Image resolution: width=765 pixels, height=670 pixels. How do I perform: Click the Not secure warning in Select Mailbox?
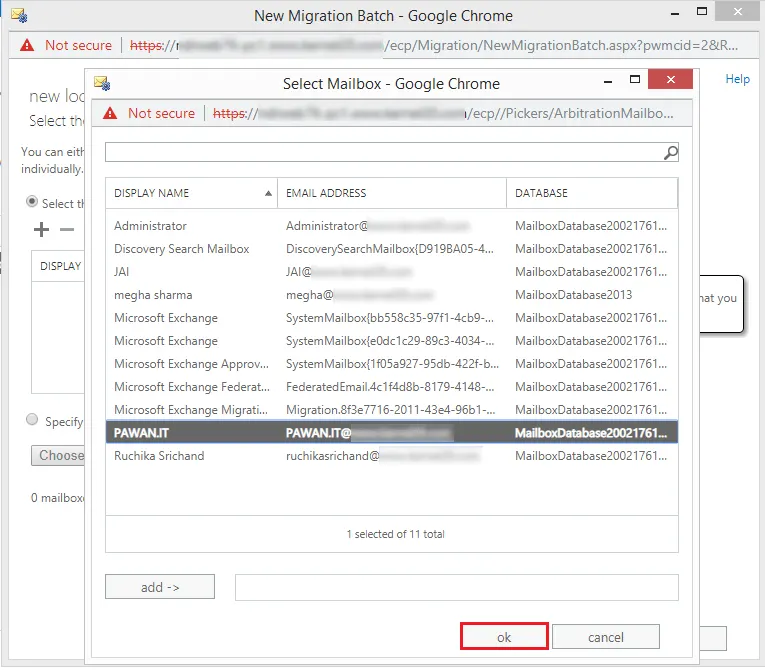click(150, 113)
